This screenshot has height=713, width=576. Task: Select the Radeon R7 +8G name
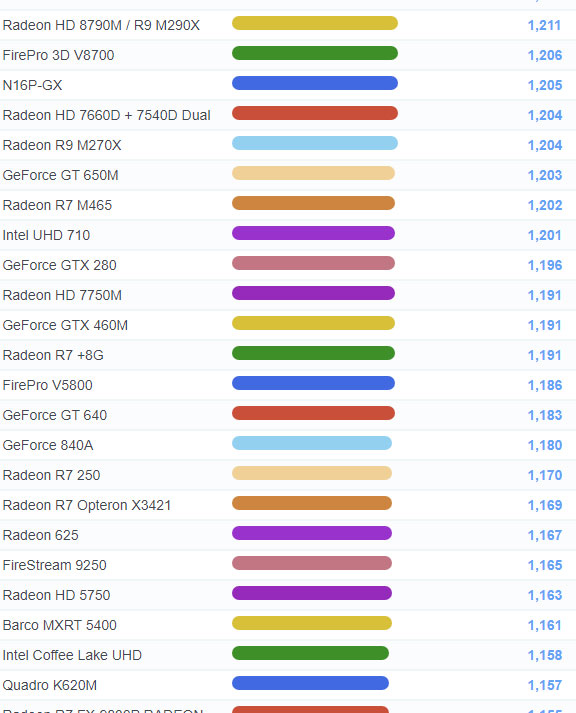click(53, 355)
